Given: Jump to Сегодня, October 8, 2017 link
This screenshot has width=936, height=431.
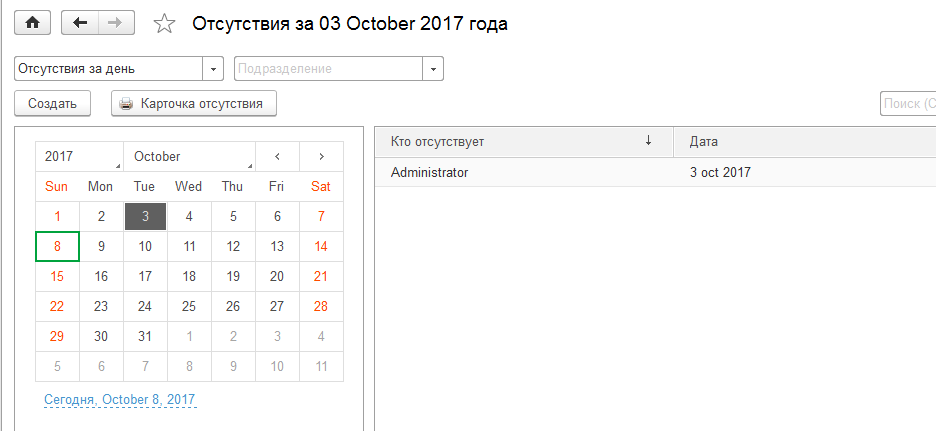Looking at the screenshot, I should point(120,399).
